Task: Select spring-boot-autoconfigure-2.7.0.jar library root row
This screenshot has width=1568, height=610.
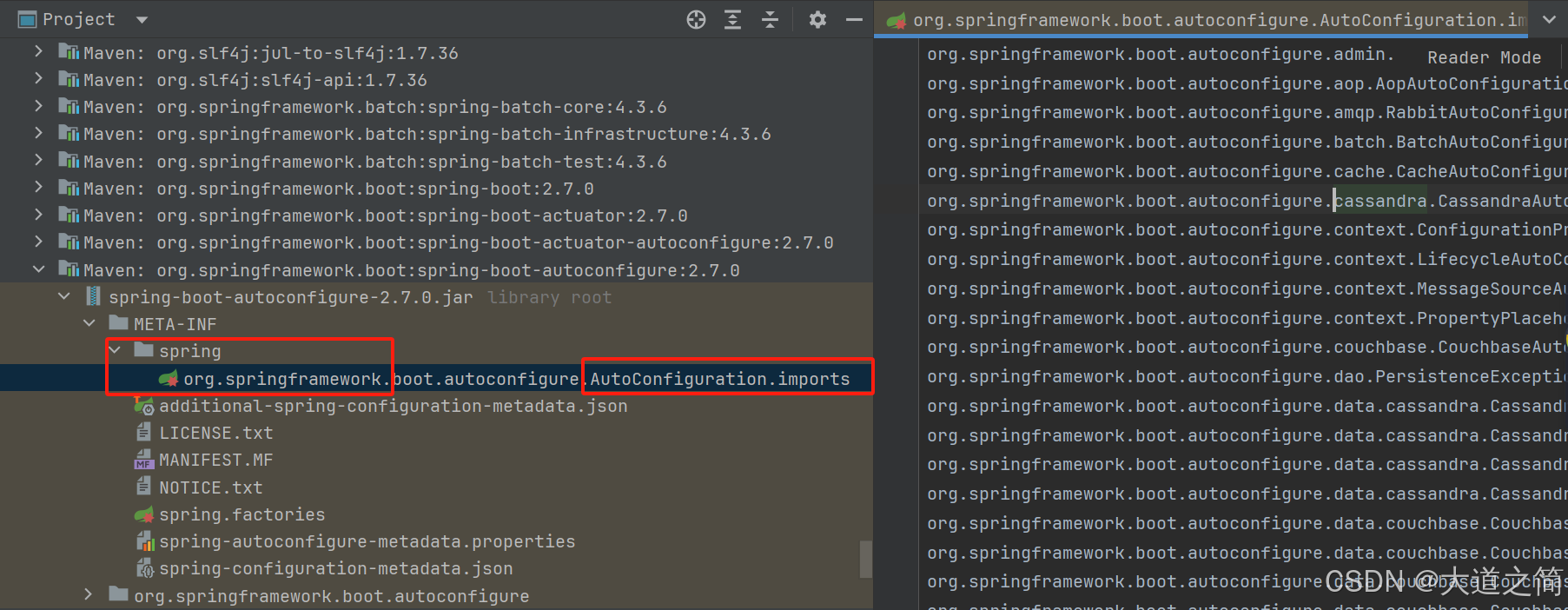Action: pos(436,297)
